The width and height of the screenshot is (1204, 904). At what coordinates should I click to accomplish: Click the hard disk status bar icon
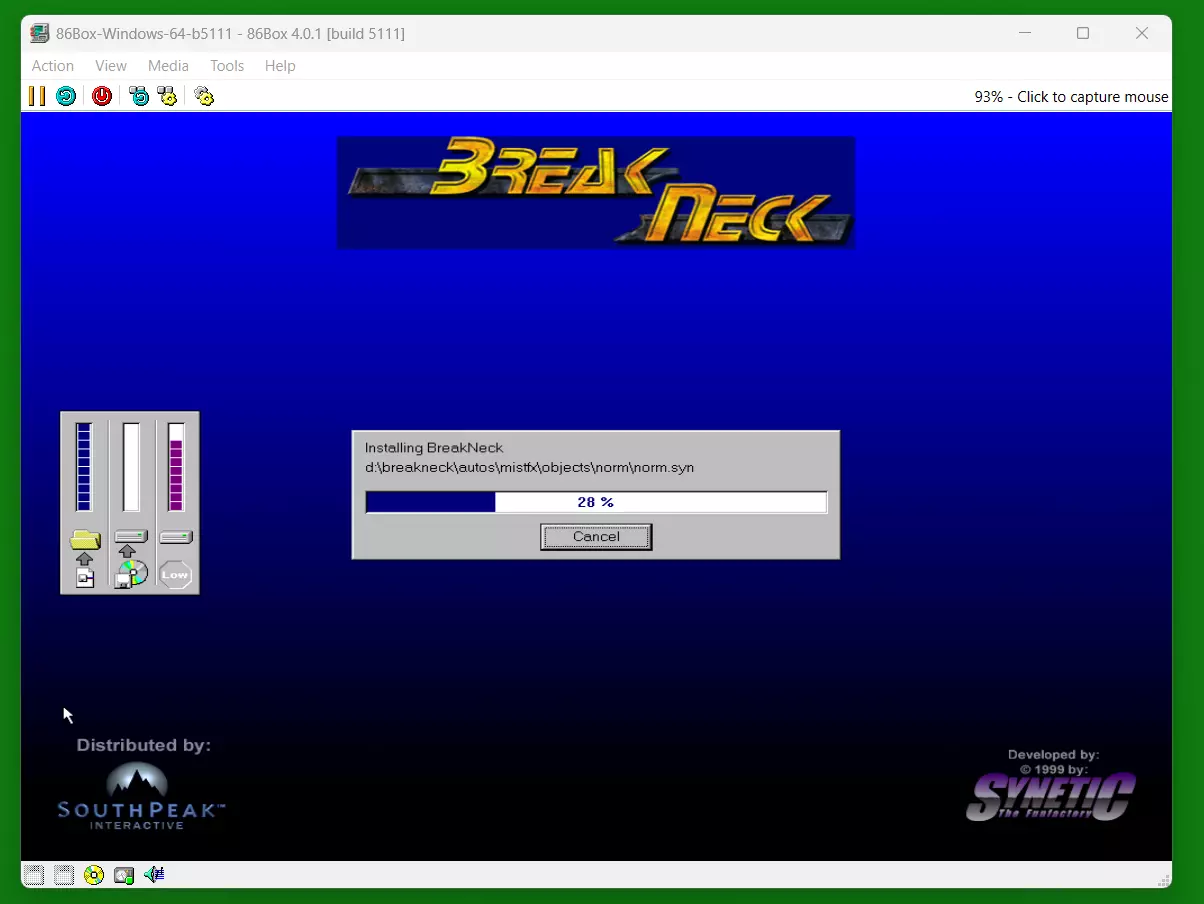click(x=124, y=875)
